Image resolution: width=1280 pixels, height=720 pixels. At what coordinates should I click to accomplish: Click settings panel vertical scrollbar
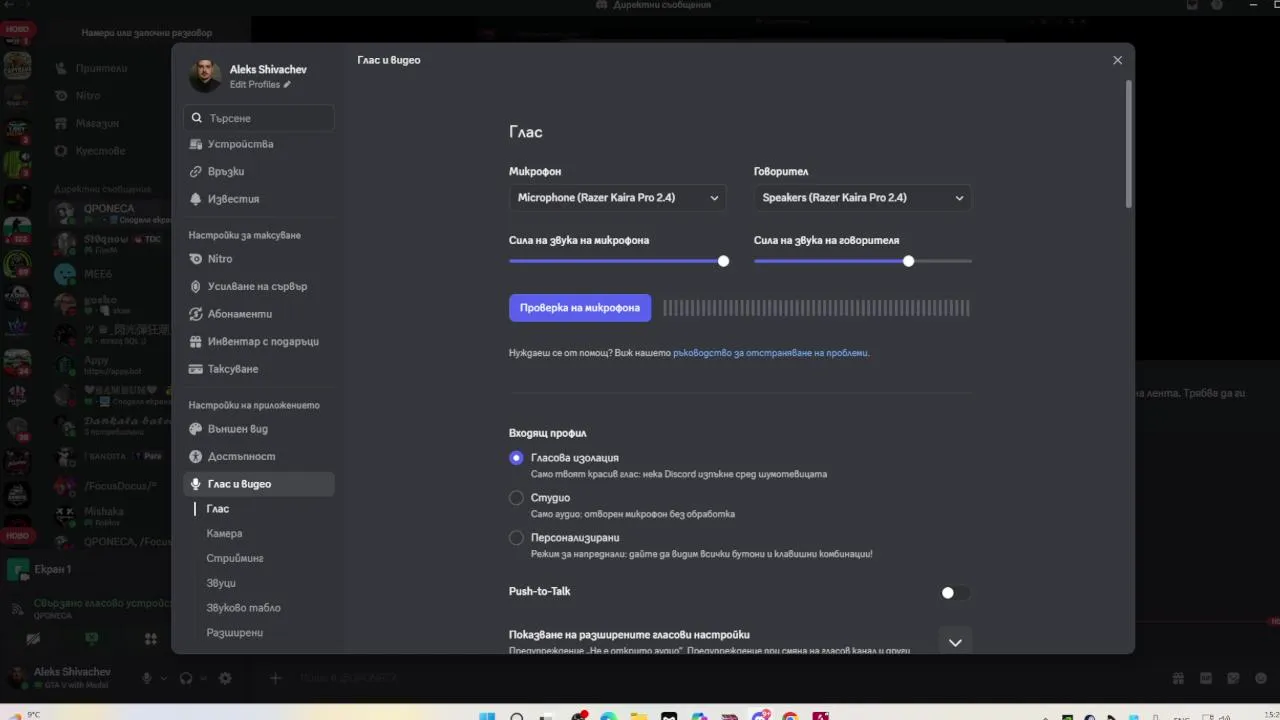coord(1129,144)
